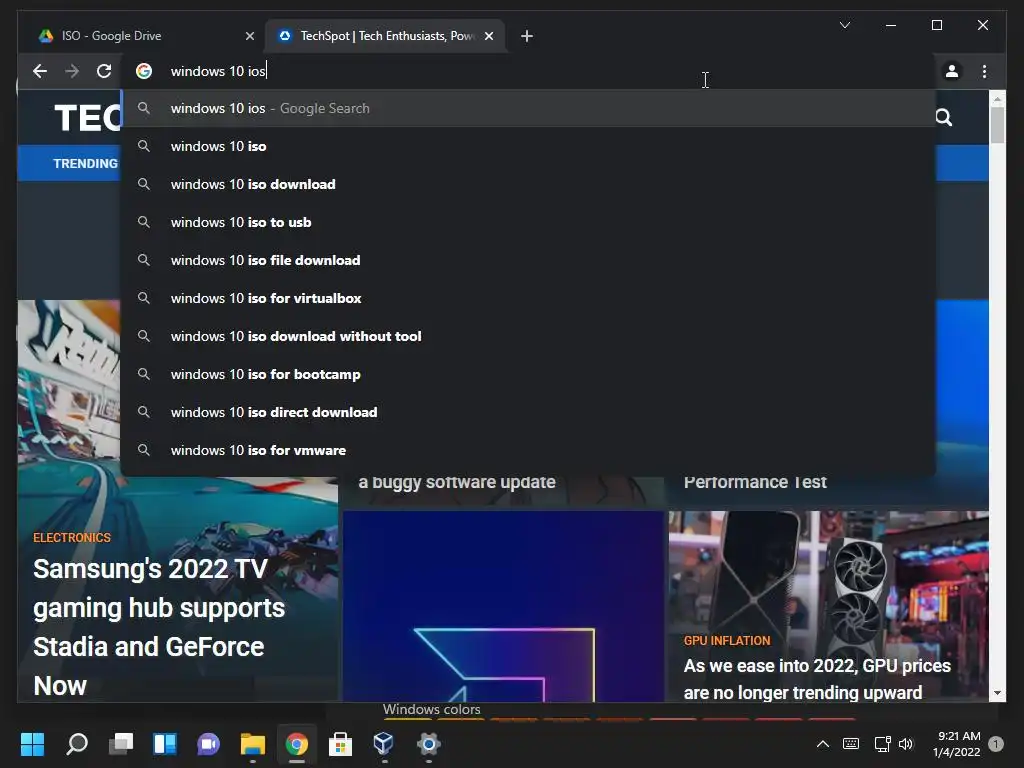Select 'windows 10 iso for bootcamp' suggestion
The image size is (1024, 768).
[x=528, y=374]
